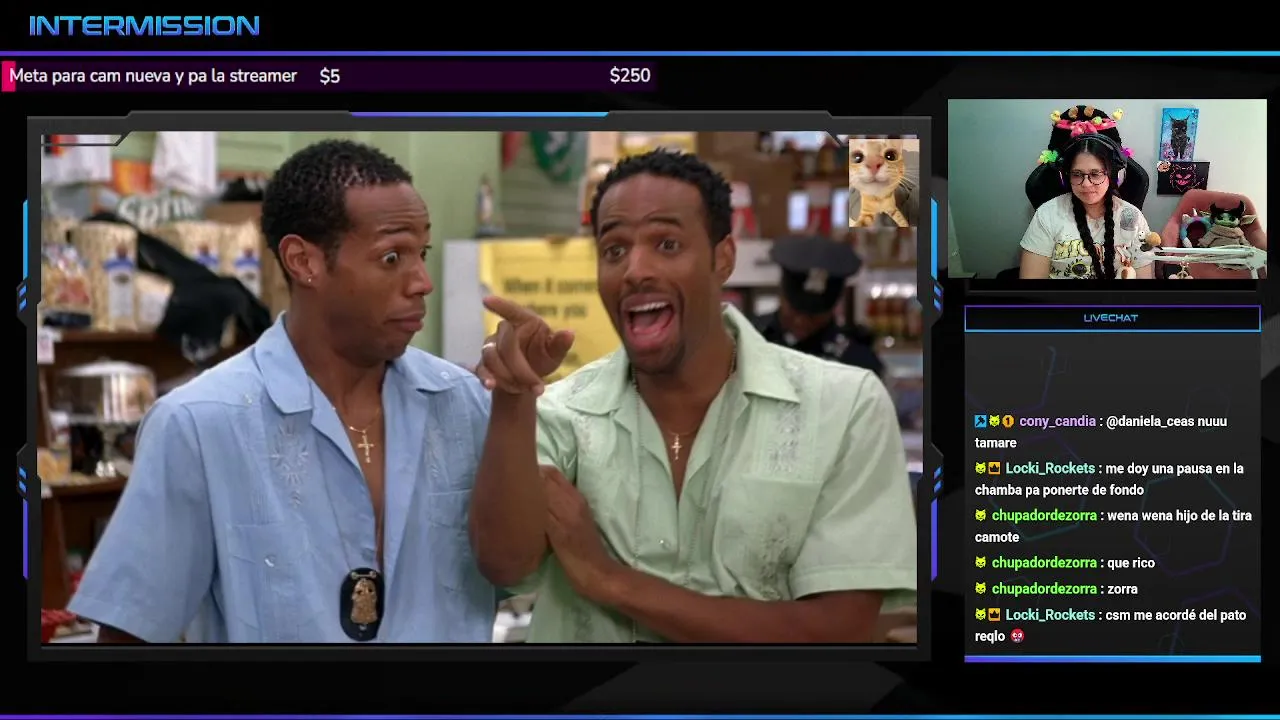Open the username on the 'wena wena' message
This screenshot has width=1280, height=720.
coord(1044,515)
